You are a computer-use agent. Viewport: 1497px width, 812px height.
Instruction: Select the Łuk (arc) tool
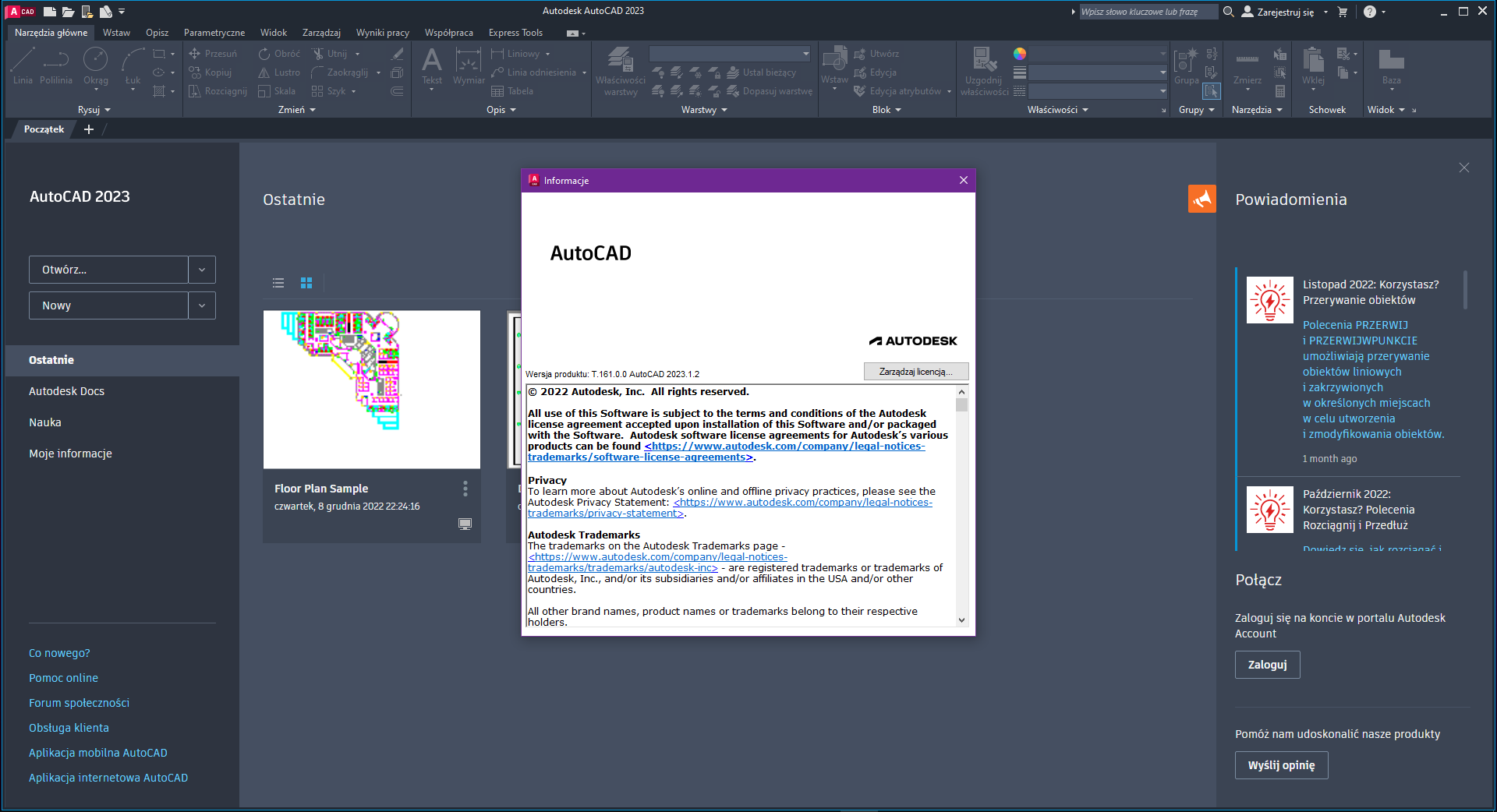[x=133, y=65]
